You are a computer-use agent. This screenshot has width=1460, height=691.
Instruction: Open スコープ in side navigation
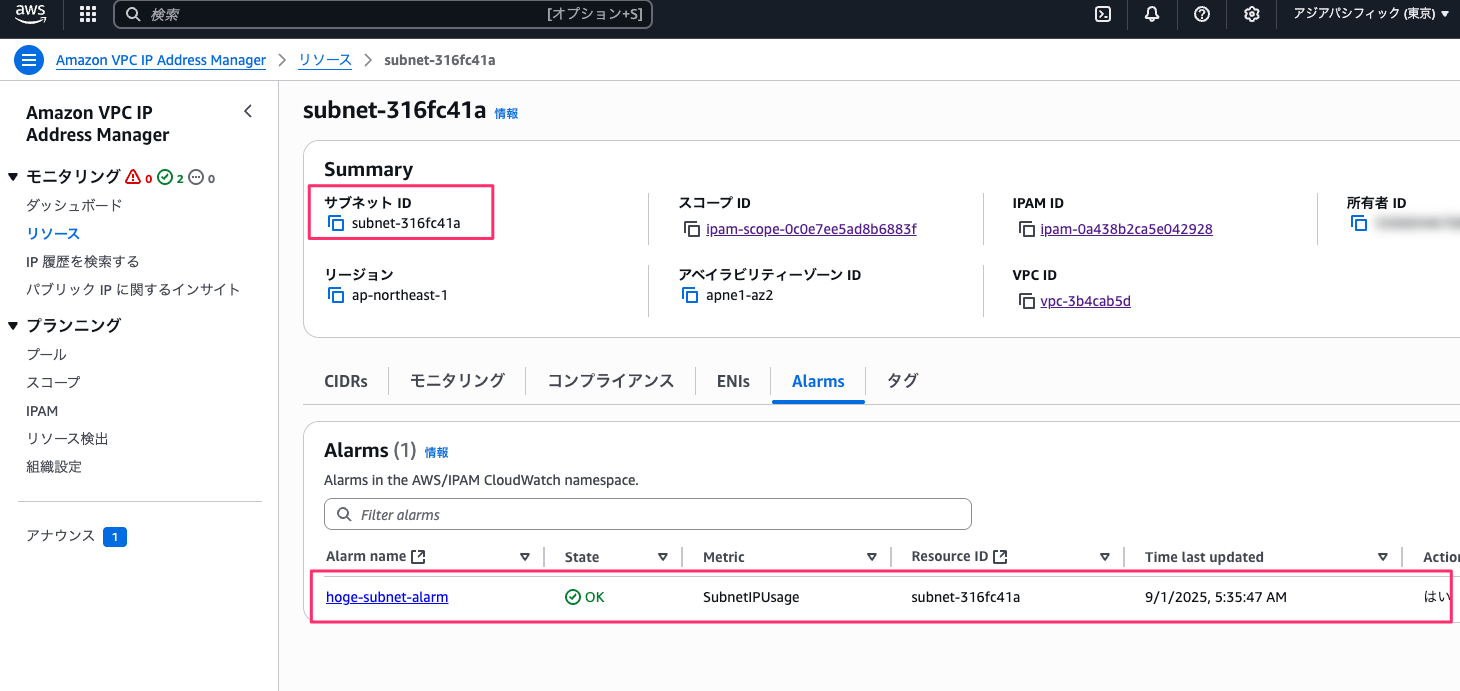point(53,382)
